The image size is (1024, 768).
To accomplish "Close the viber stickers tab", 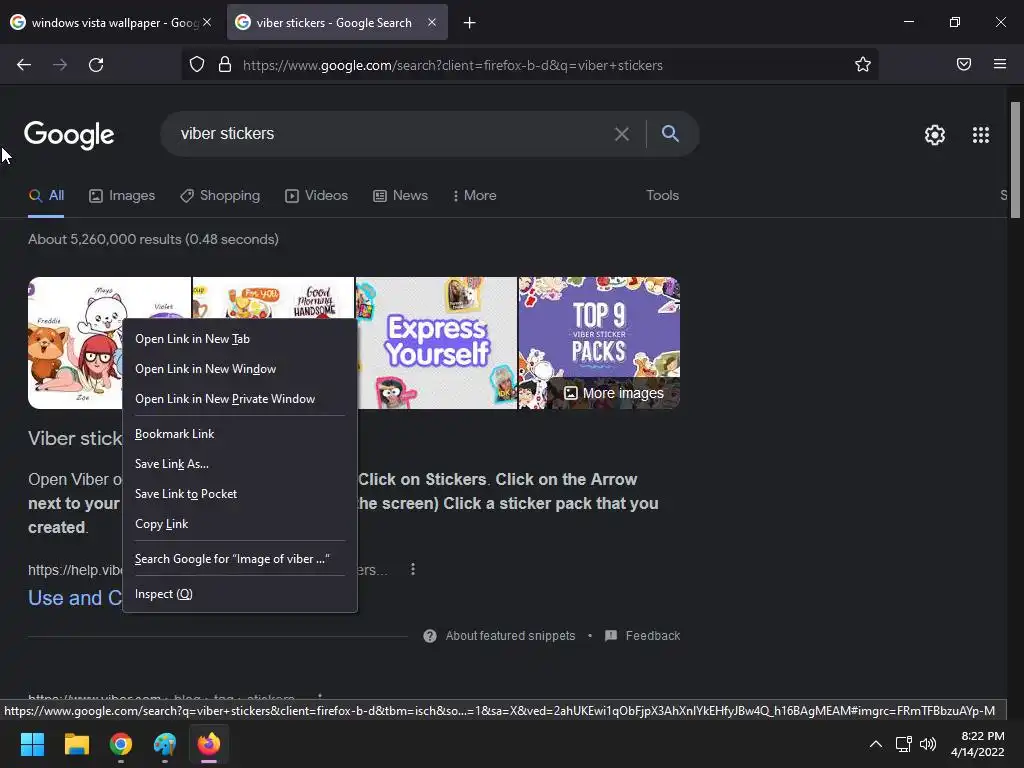I will coord(432,22).
